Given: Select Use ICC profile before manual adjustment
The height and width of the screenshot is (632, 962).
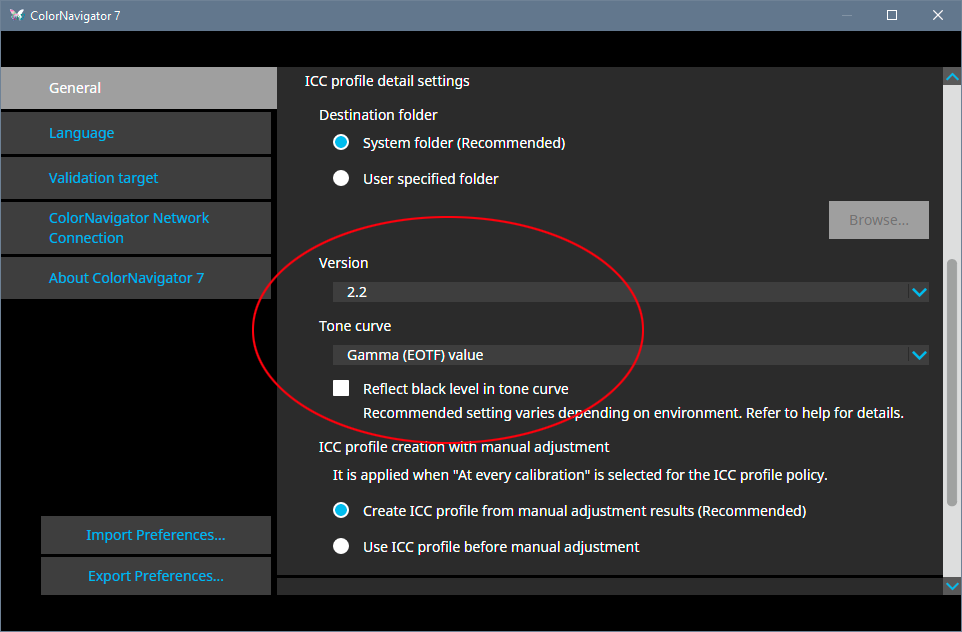Looking at the screenshot, I should click(x=340, y=546).
